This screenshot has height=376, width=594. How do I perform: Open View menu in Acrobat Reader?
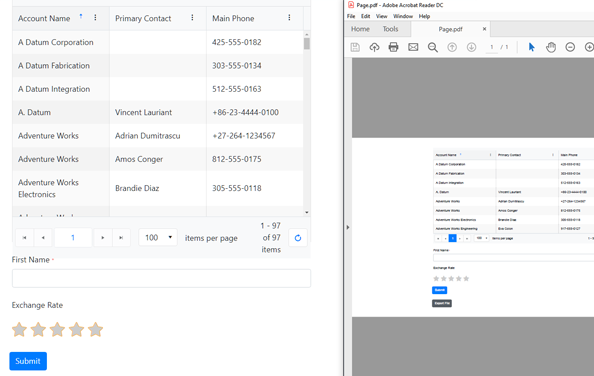click(x=381, y=16)
